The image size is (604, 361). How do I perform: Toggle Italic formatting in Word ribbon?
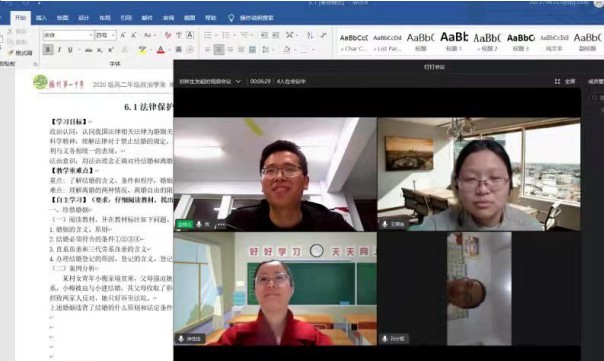pyautogui.click(x=59, y=50)
